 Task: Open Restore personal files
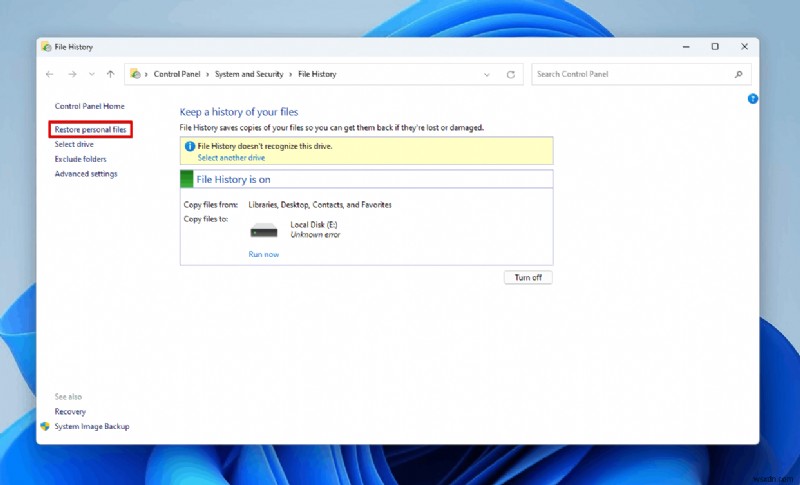tap(91, 130)
